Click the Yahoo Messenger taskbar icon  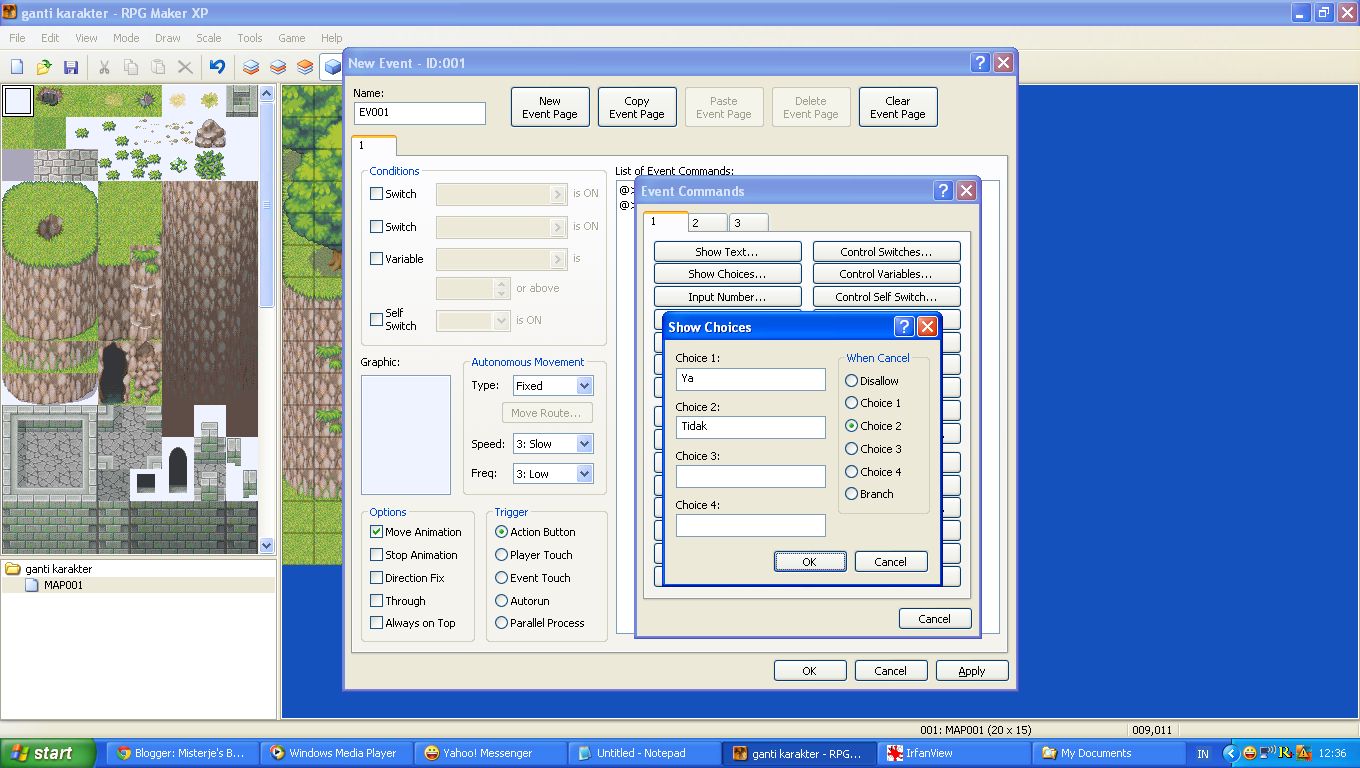tap(490, 753)
